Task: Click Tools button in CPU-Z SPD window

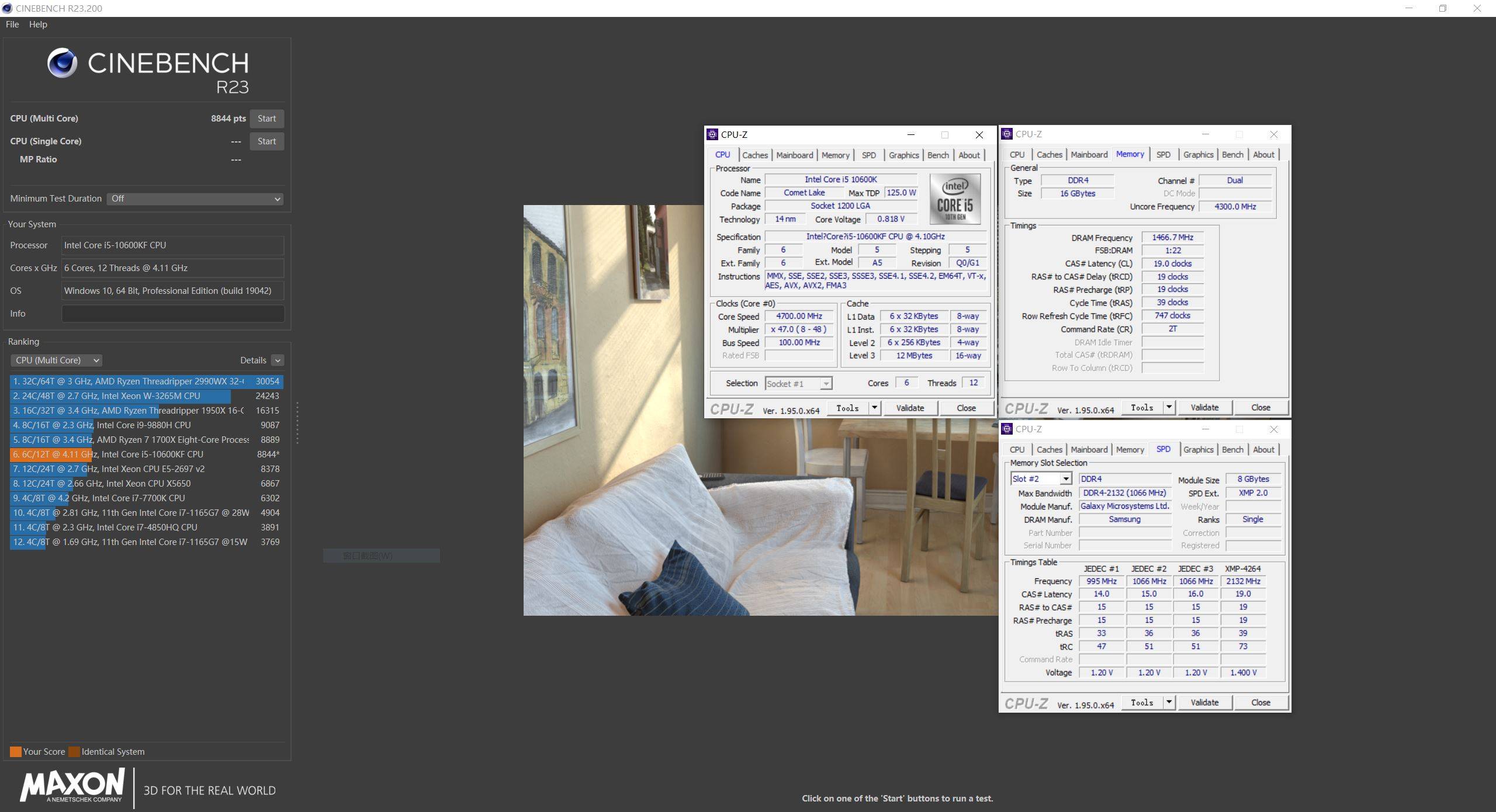Action: click(x=1142, y=702)
